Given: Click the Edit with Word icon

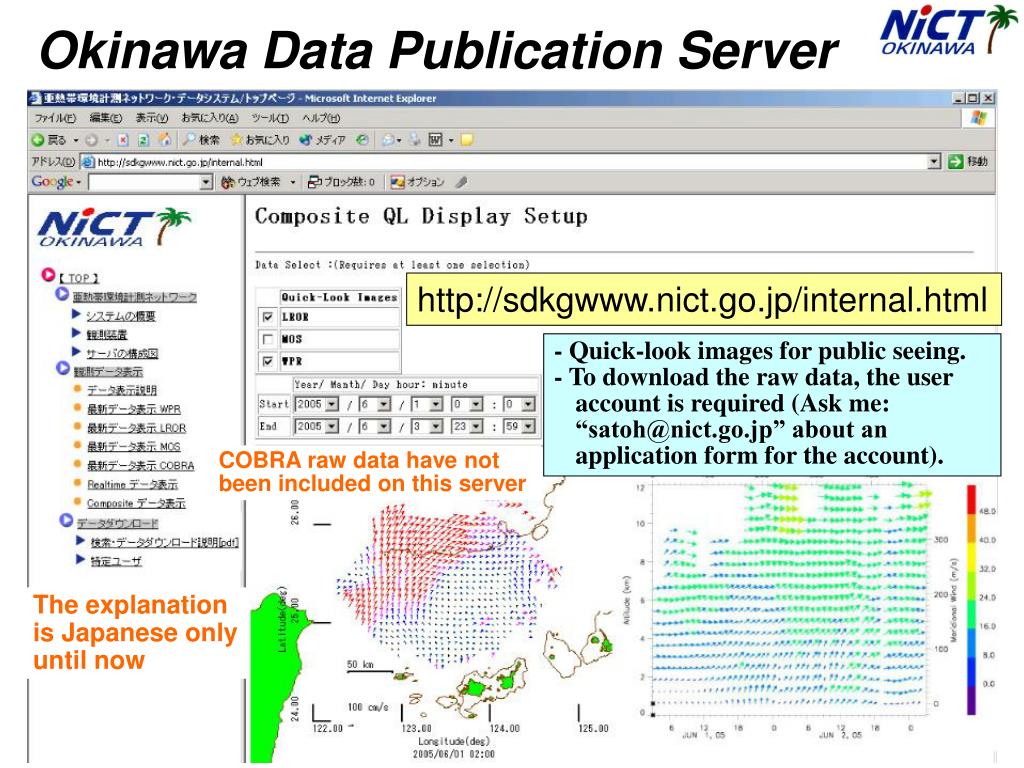Looking at the screenshot, I should [x=436, y=140].
